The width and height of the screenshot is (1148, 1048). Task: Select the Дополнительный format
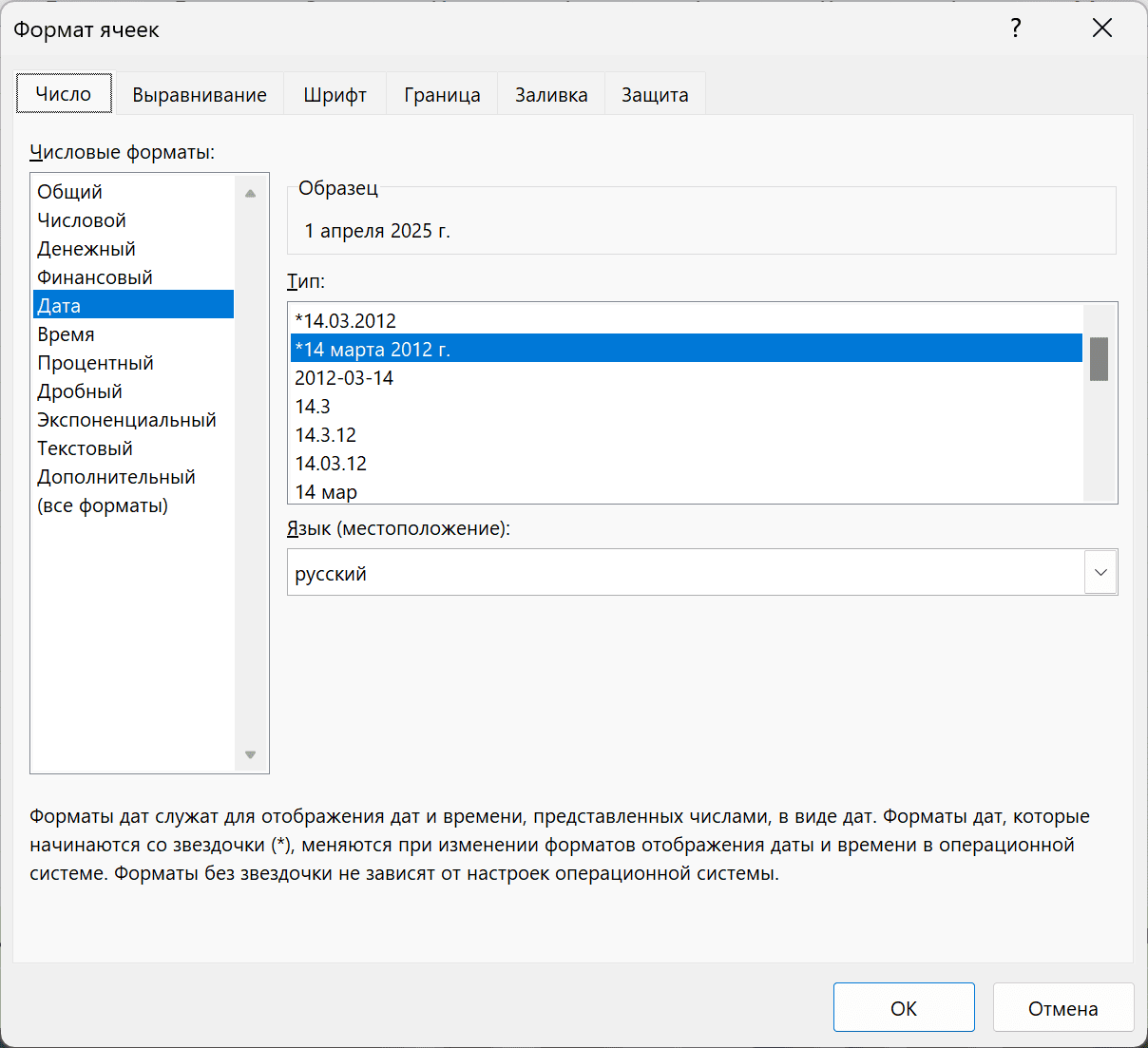(133, 476)
